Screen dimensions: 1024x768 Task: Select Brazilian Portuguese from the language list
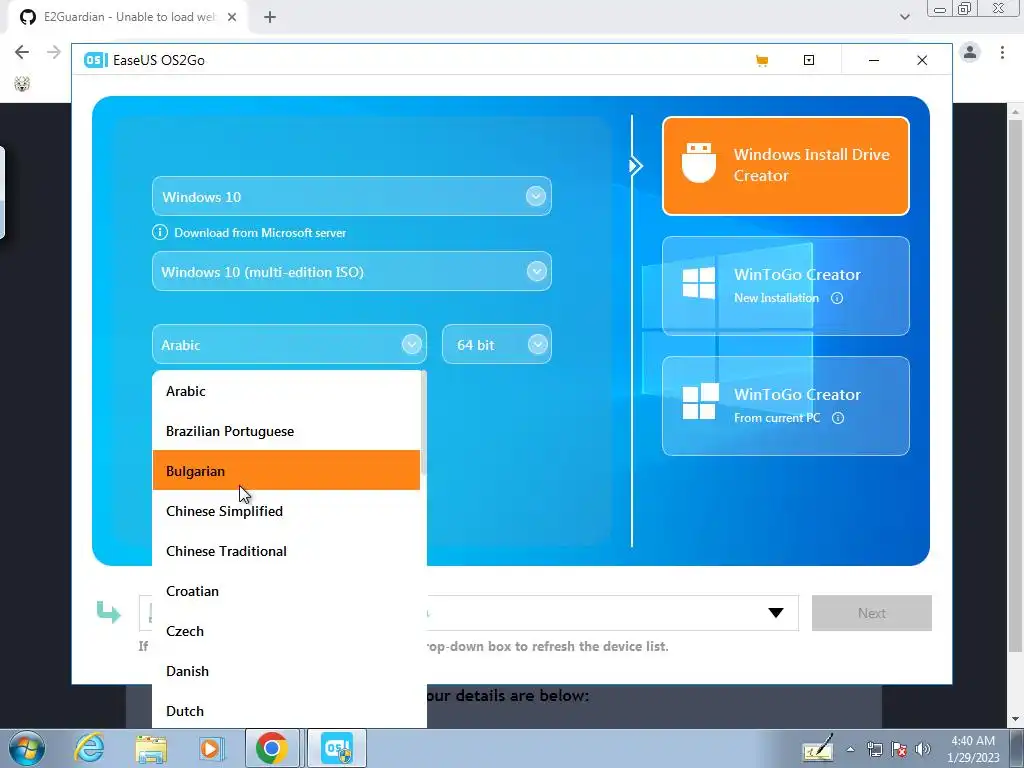(286, 431)
